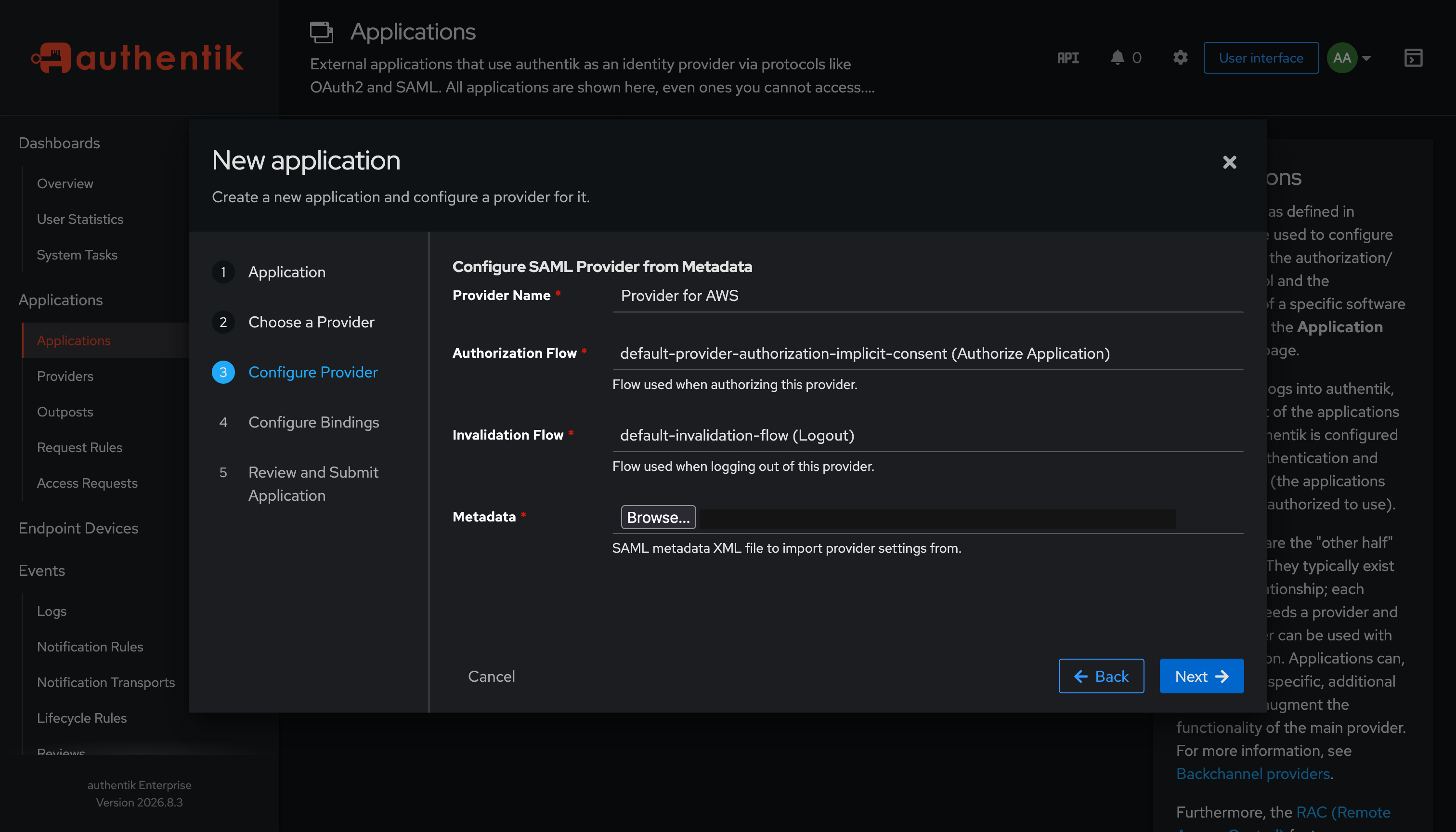Open Logs in sidebar
Viewport: 1456px width, 832px height.
52,611
